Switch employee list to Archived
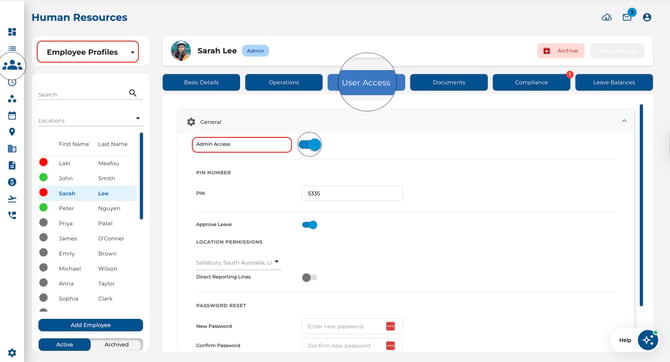Screen dimensions: 670x362 pos(116,344)
